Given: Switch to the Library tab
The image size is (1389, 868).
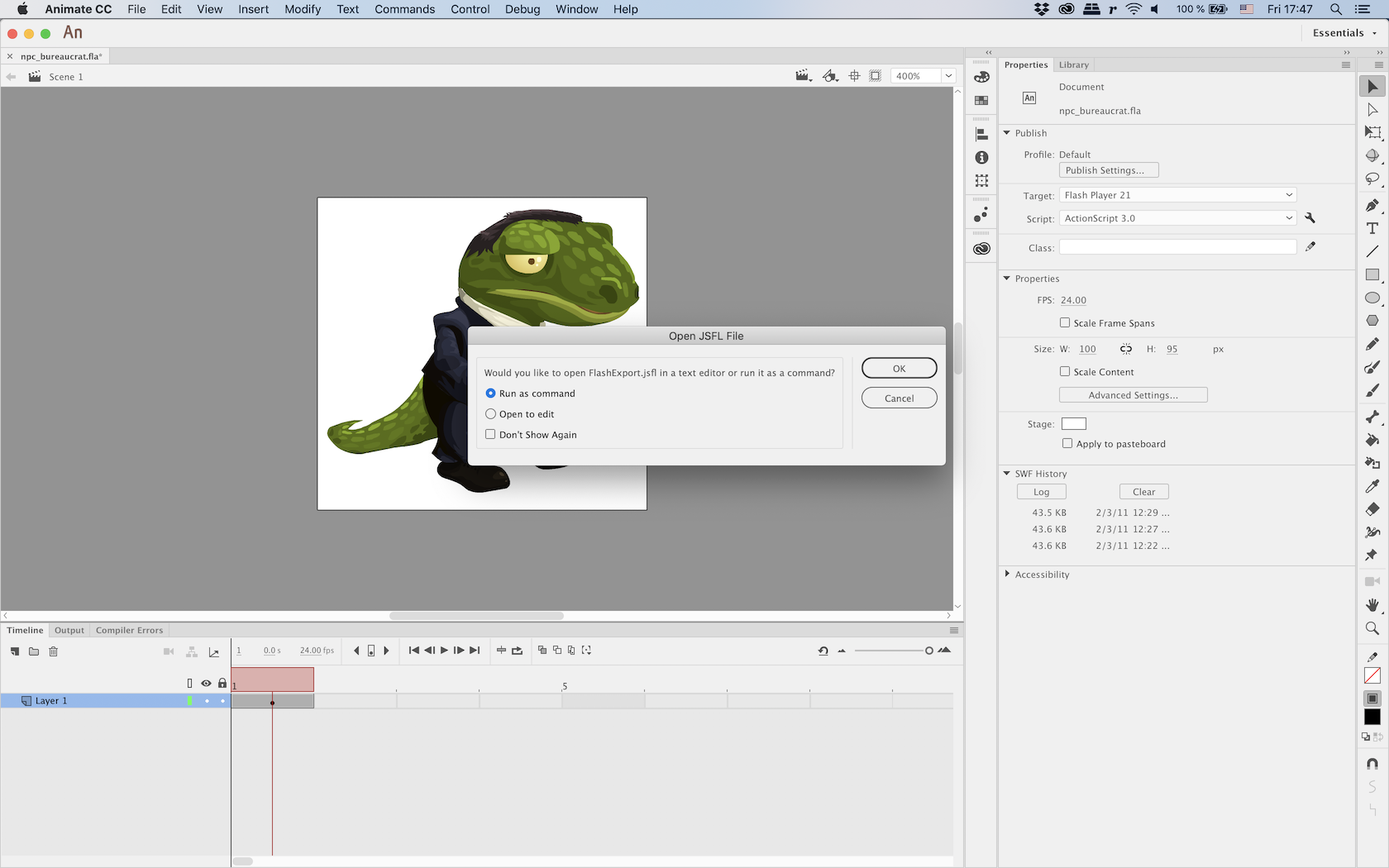Looking at the screenshot, I should (1073, 65).
